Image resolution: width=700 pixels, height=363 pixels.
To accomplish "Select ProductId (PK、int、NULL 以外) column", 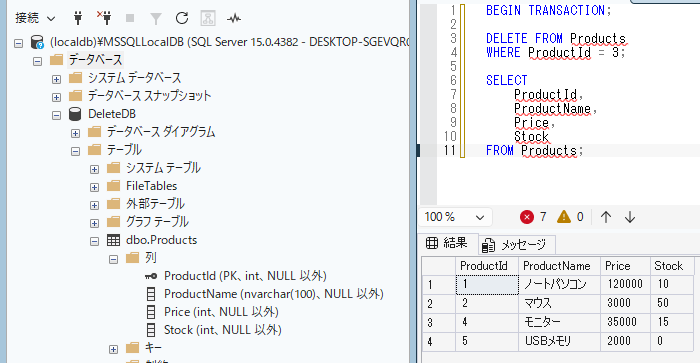I will tap(245, 276).
